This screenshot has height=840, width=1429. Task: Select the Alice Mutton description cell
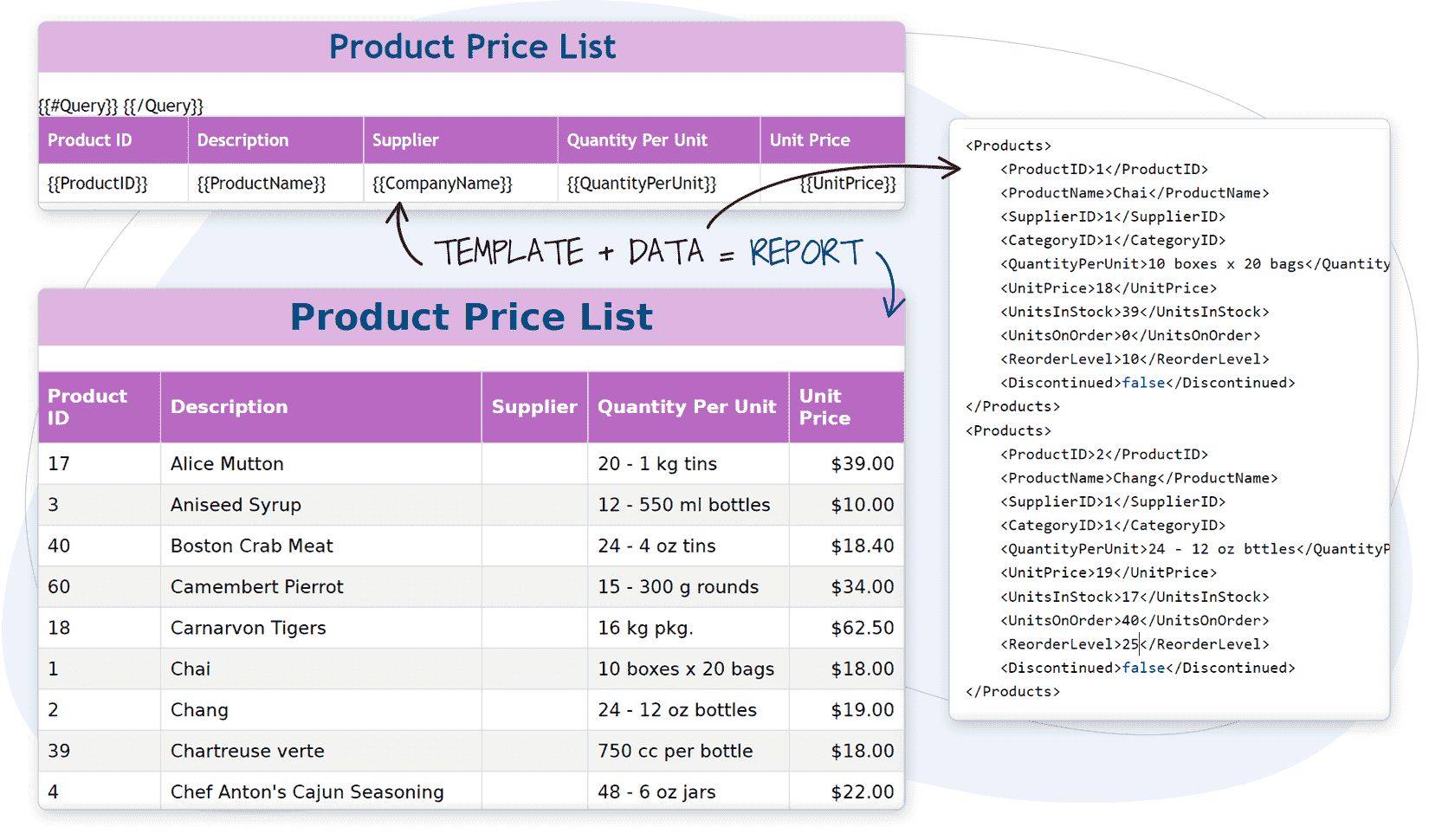(227, 464)
